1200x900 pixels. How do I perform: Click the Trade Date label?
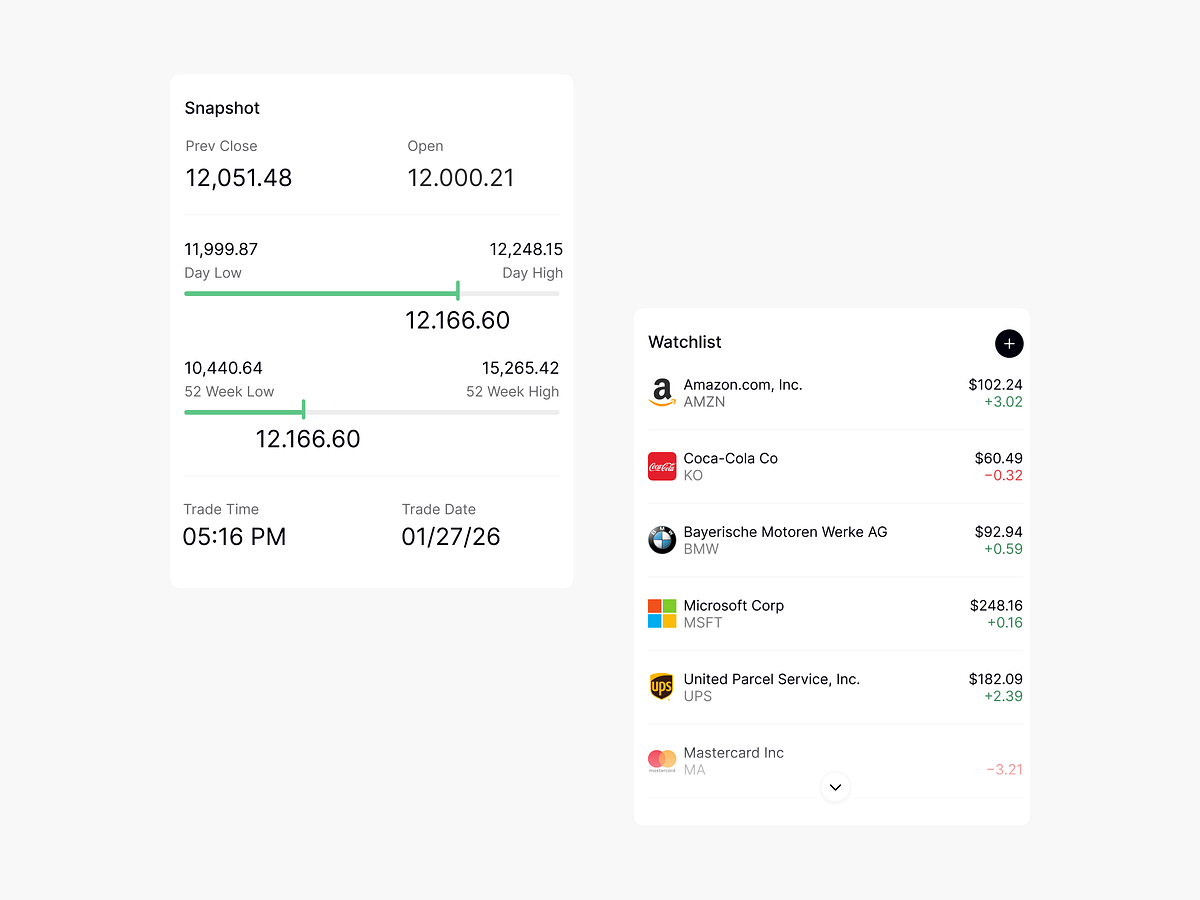point(439,509)
